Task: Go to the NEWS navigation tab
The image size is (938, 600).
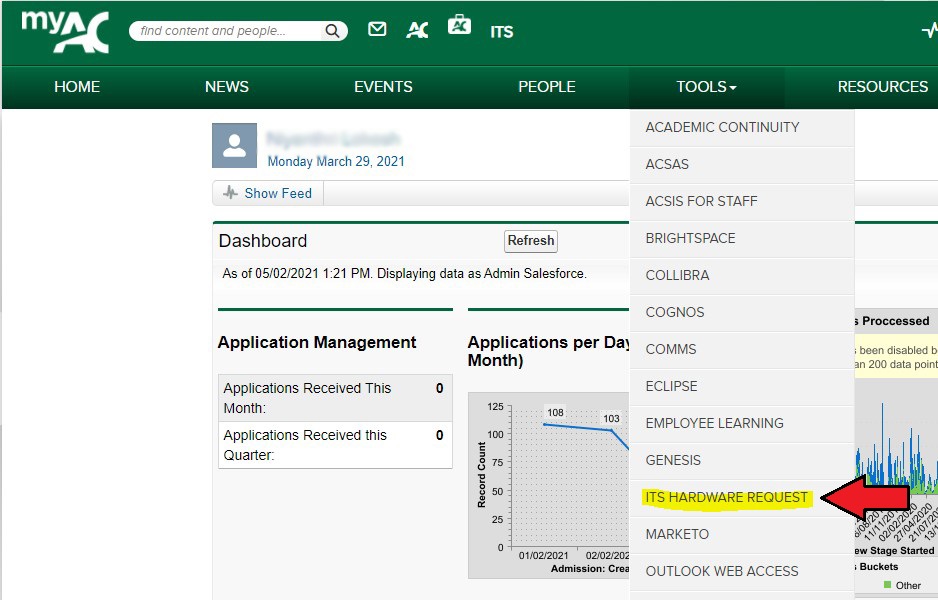Action: pyautogui.click(x=227, y=87)
